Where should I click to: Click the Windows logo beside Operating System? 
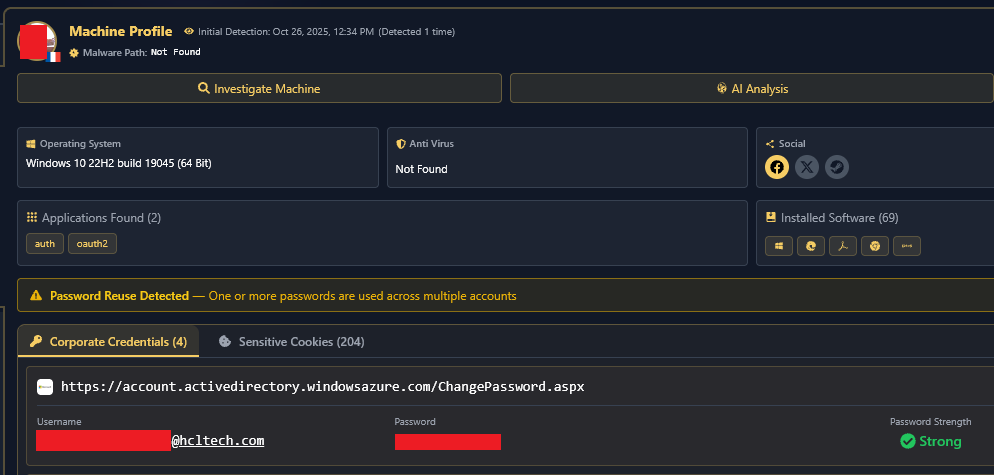pos(30,144)
